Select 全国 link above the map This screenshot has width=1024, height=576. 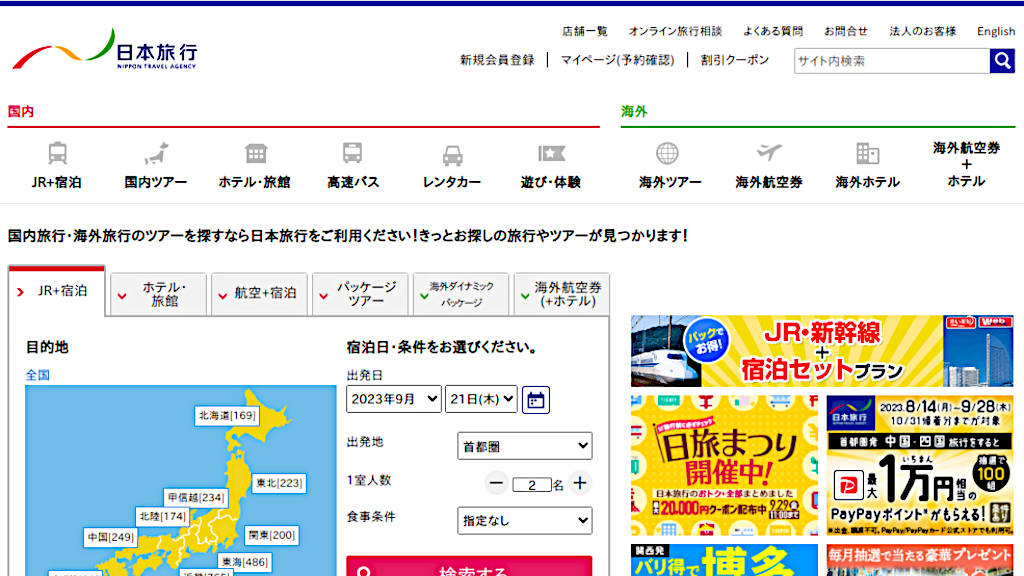click(37, 375)
